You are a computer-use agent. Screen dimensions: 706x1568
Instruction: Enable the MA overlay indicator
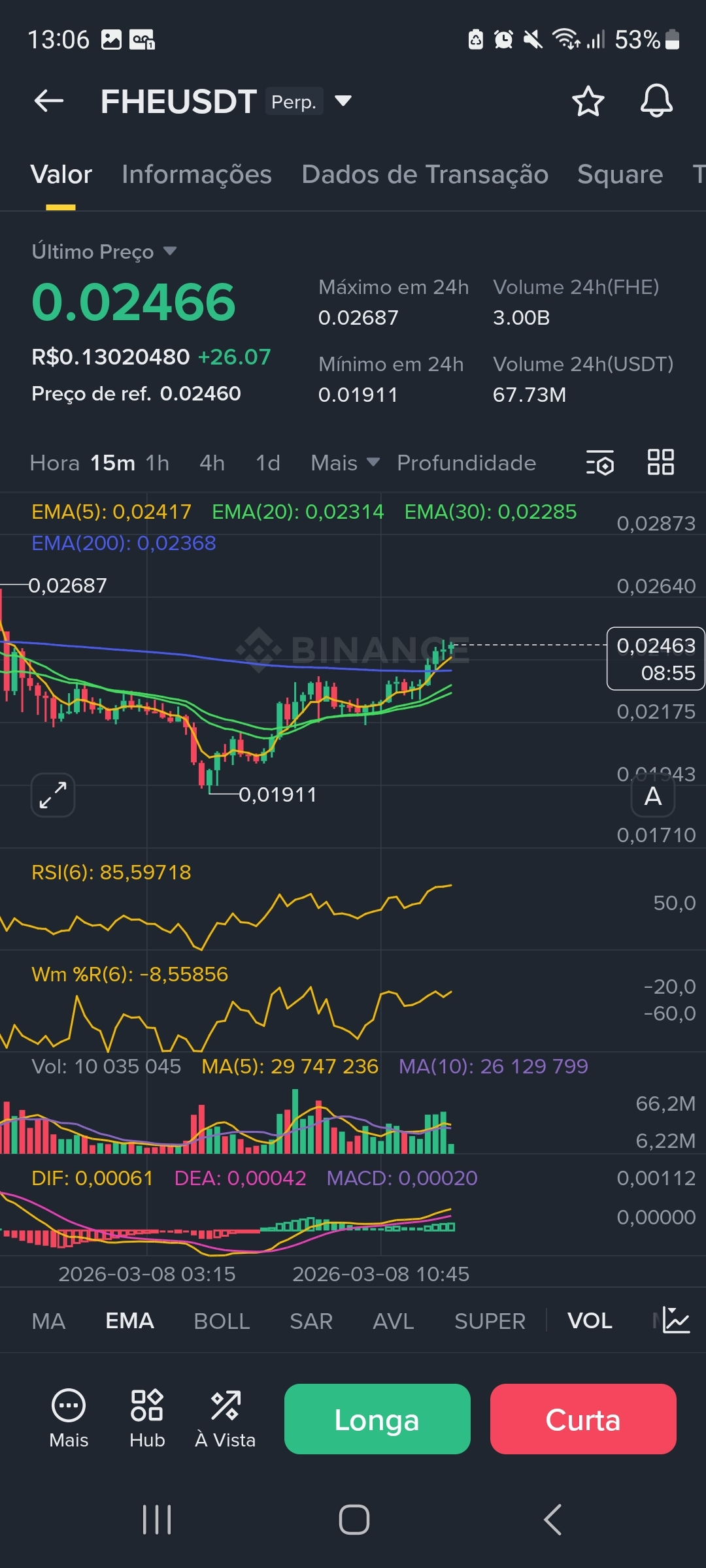(x=48, y=1321)
